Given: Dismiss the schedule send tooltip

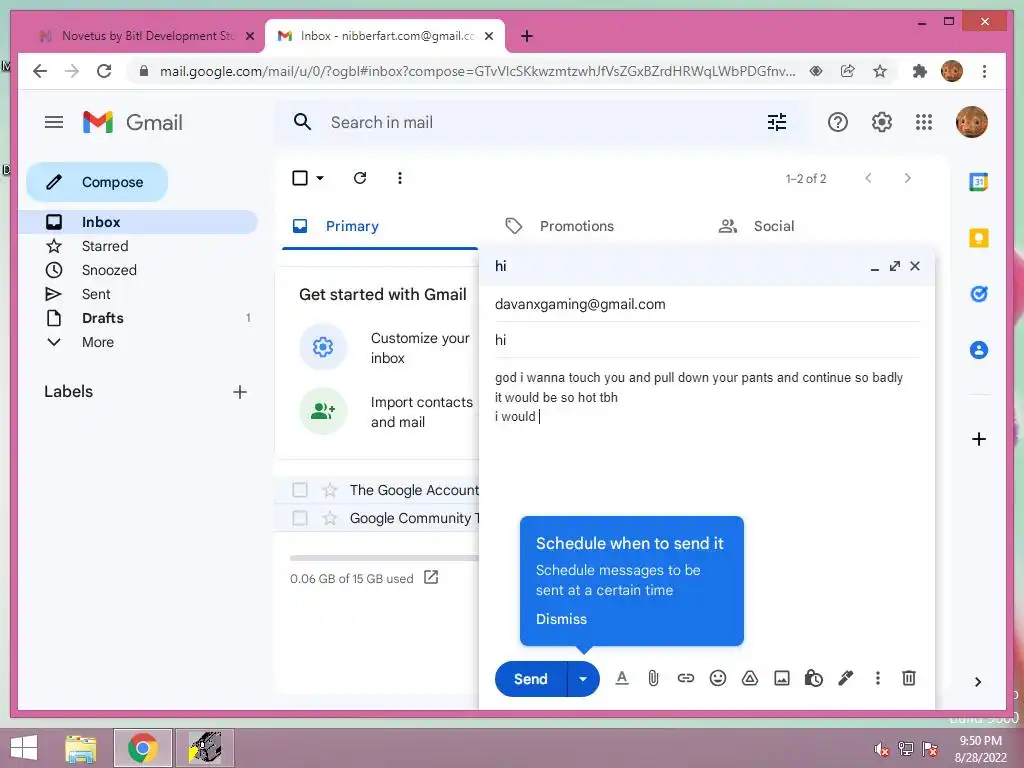Looking at the screenshot, I should [x=561, y=618].
